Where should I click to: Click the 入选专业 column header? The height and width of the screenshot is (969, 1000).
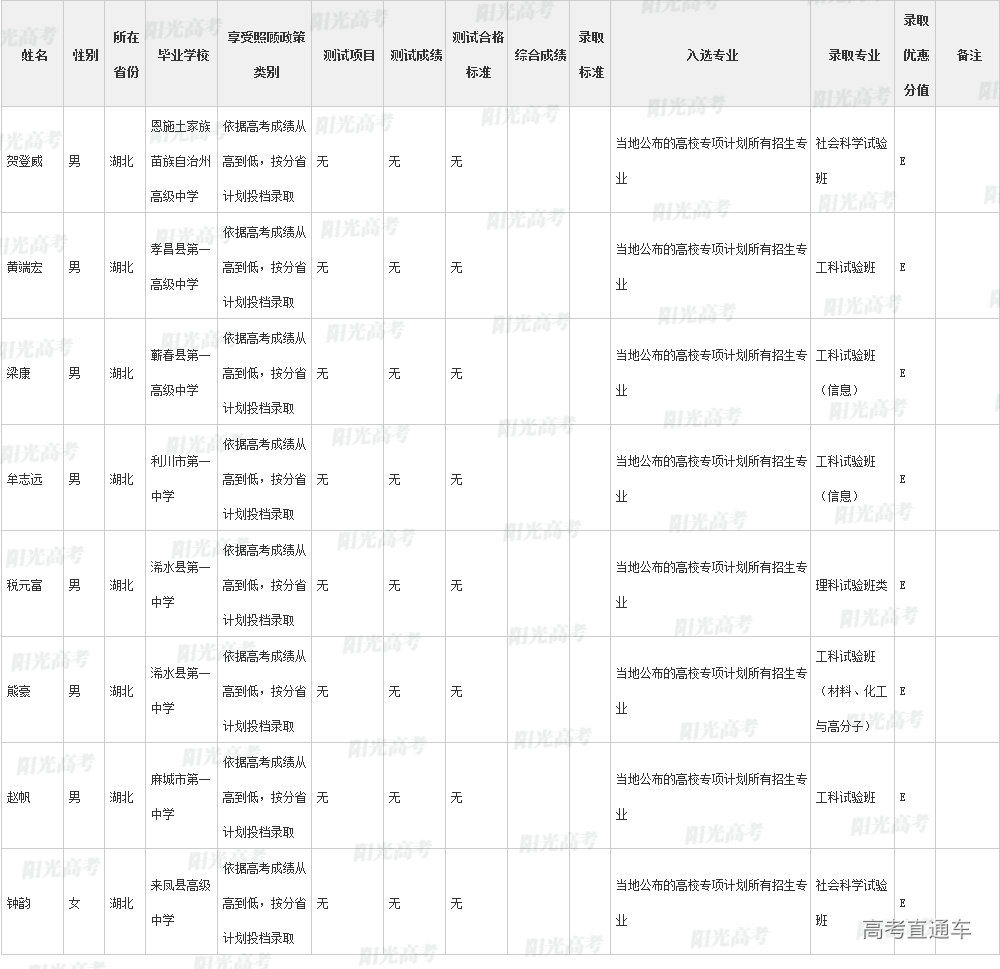point(712,56)
